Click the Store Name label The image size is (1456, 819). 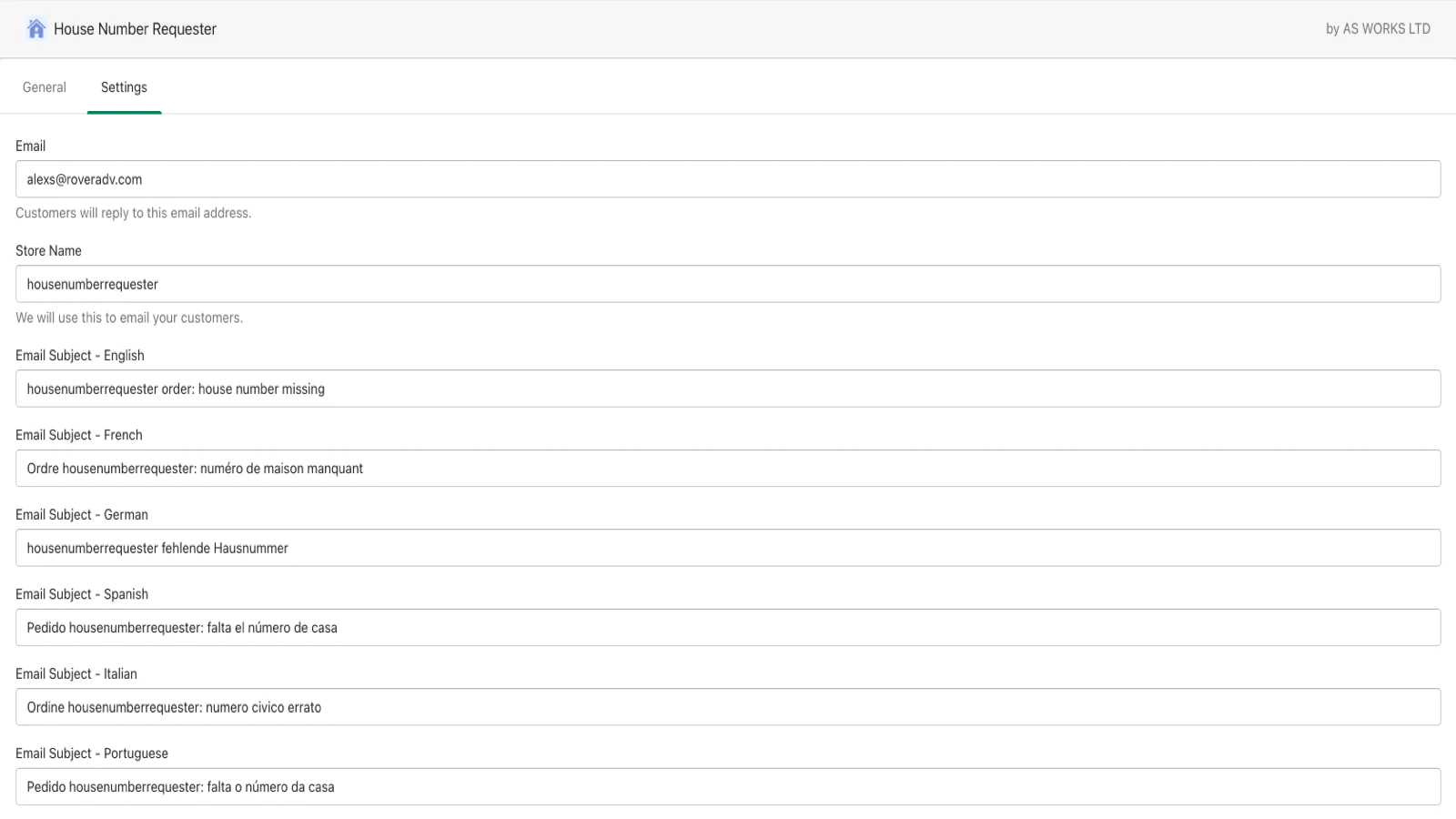(48, 250)
